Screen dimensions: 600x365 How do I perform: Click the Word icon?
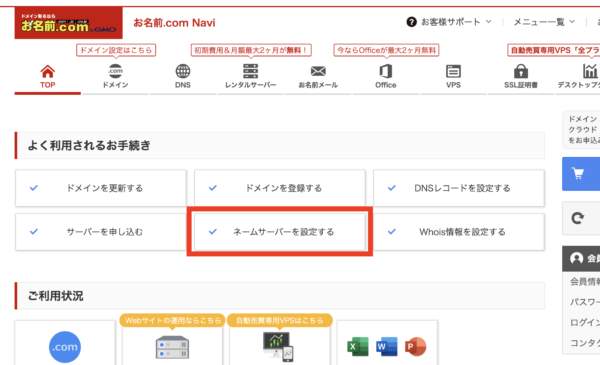[x=386, y=347]
